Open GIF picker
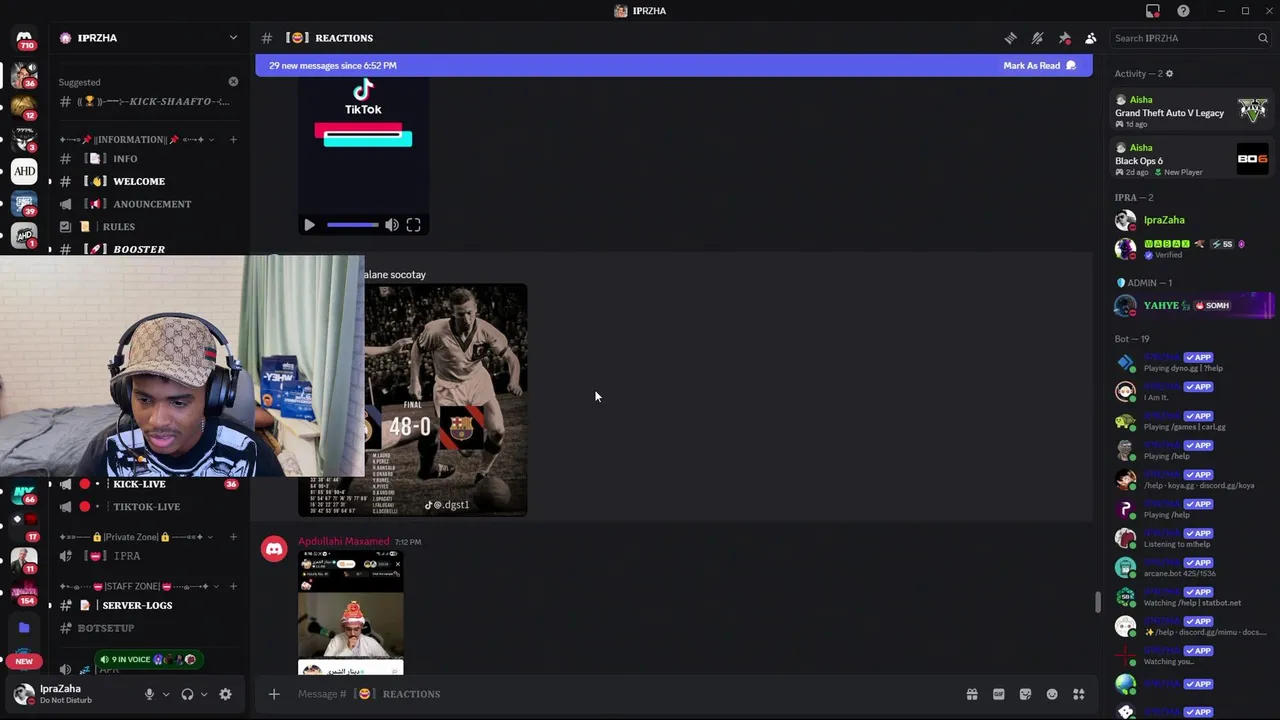Image resolution: width=1280 pixels, height=720 pixels. [x=998, y=694]
